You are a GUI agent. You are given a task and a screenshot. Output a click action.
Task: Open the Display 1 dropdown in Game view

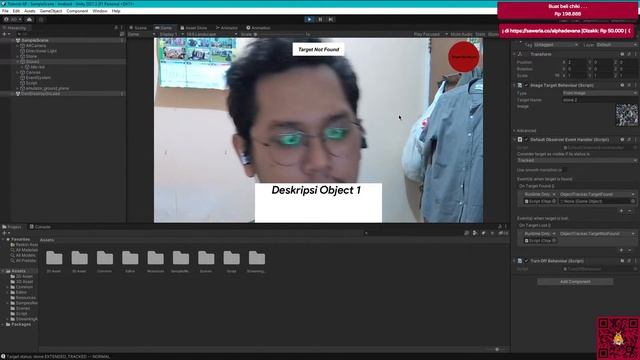click(171, 34)
